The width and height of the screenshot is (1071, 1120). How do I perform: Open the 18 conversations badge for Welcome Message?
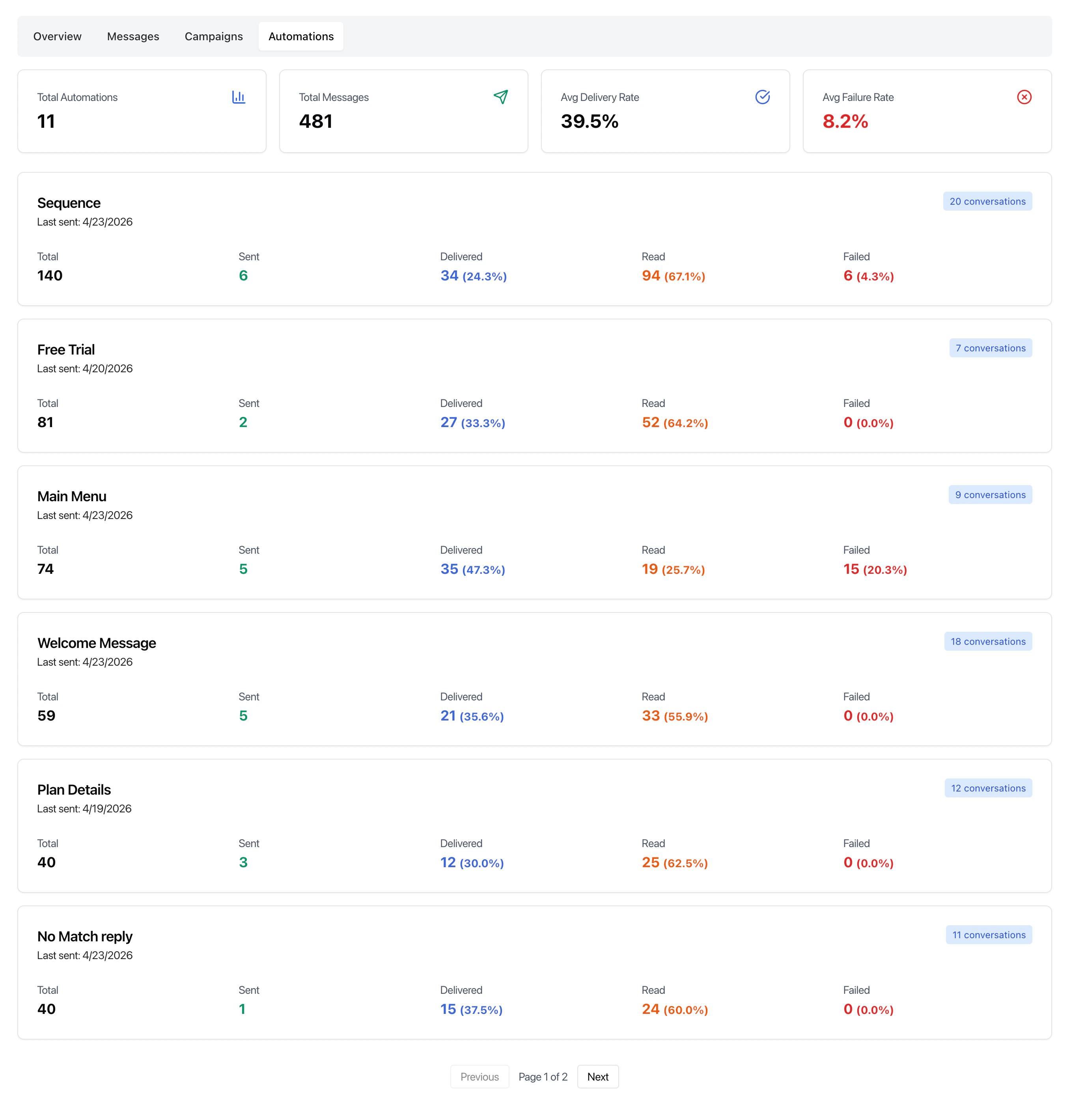(x=988, y=642)
